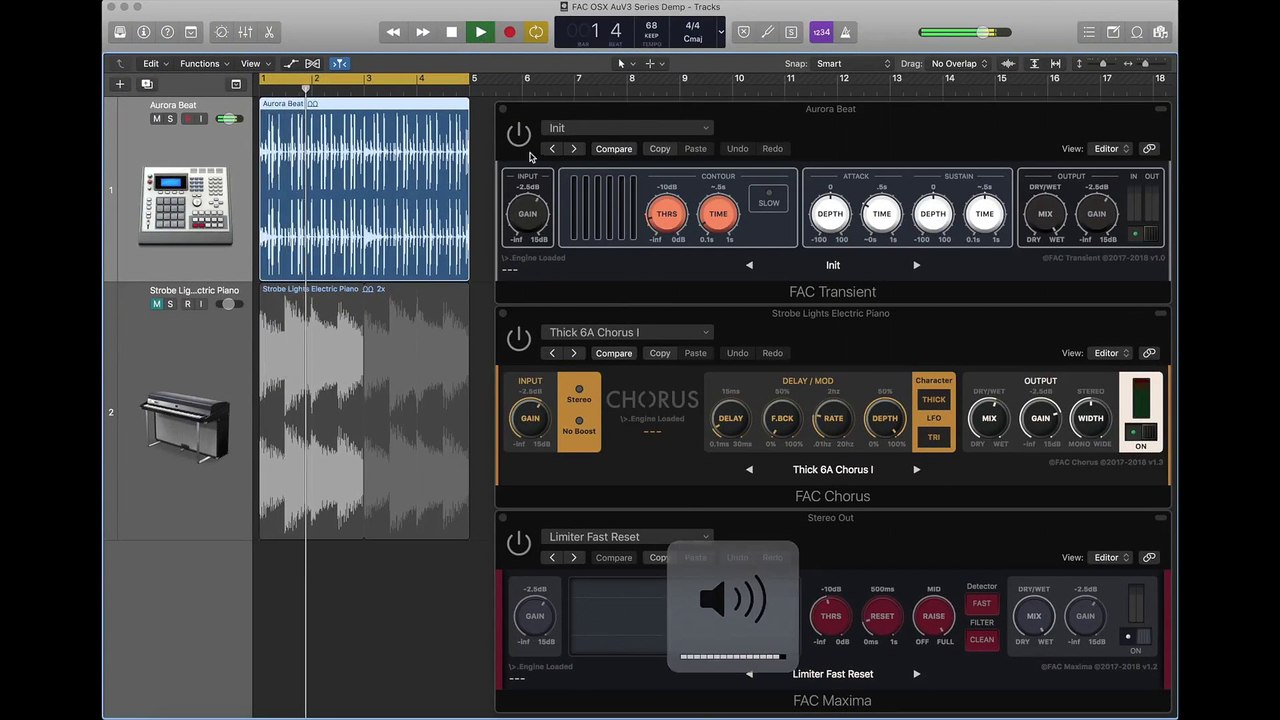Add a new track with plus button

[x=120, y=84]
